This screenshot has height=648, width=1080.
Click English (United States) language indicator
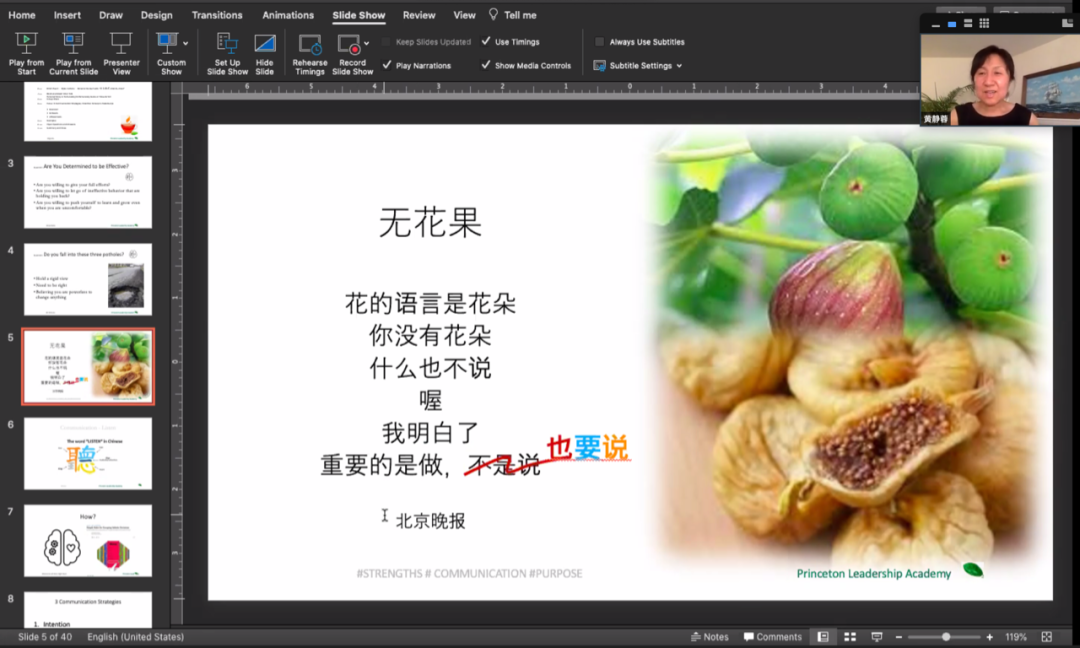(136, 637)
